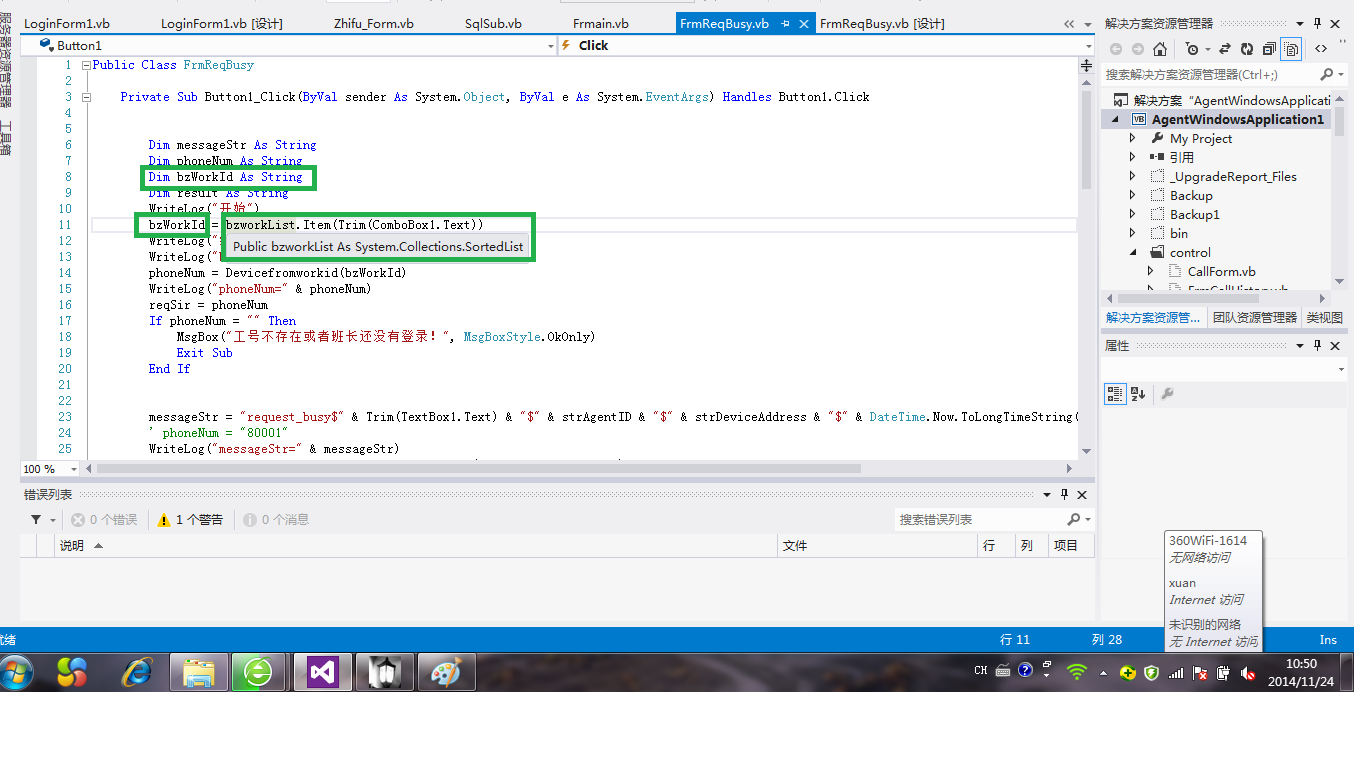Refresh Solution Explorer
This screenshot has width=1366, height=768.
(x=1247, y=48)
